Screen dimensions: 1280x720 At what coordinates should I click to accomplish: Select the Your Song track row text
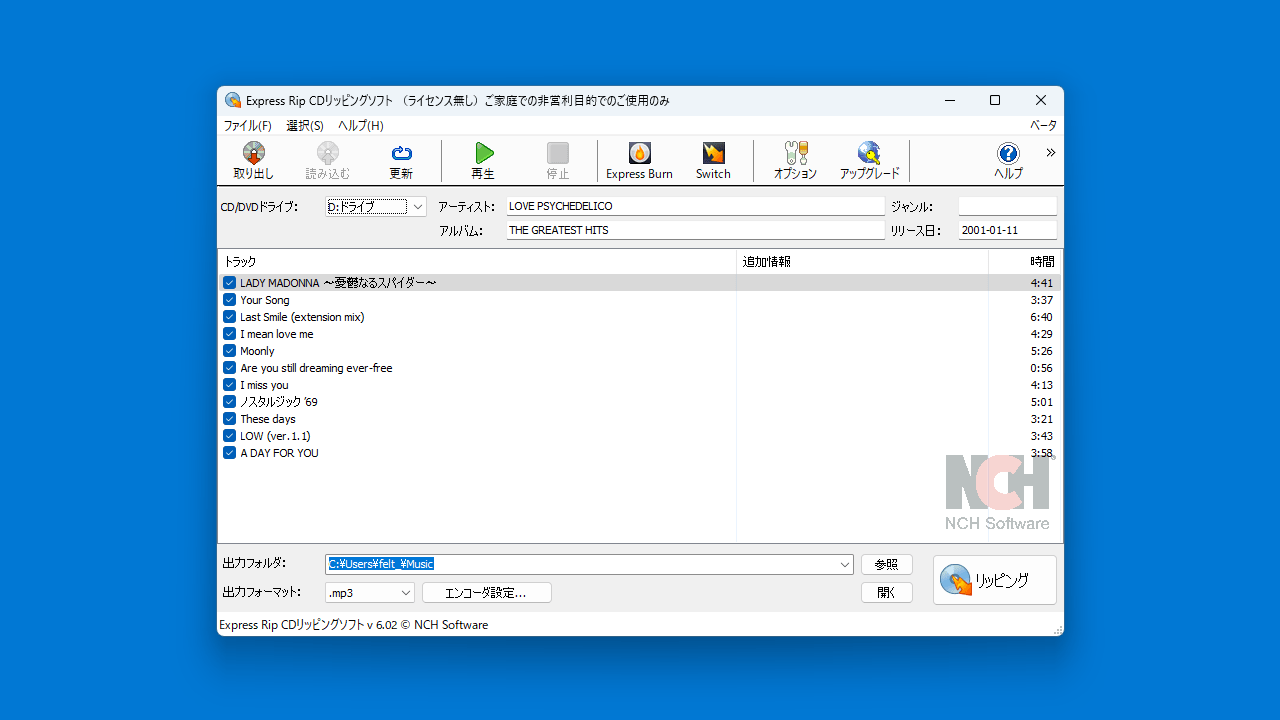click(x=265, y=300)
